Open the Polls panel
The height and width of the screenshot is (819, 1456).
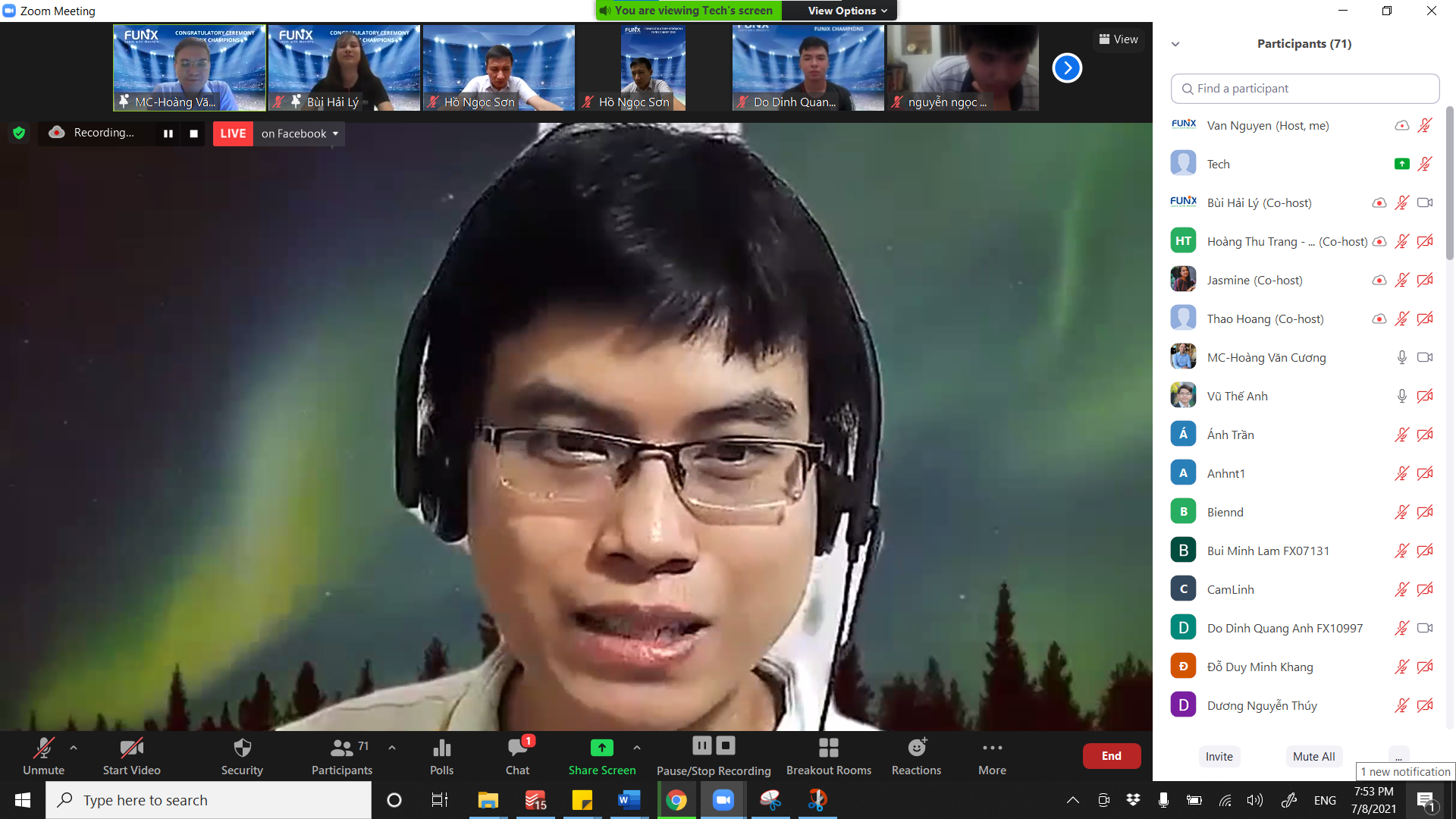click(441, 755)
